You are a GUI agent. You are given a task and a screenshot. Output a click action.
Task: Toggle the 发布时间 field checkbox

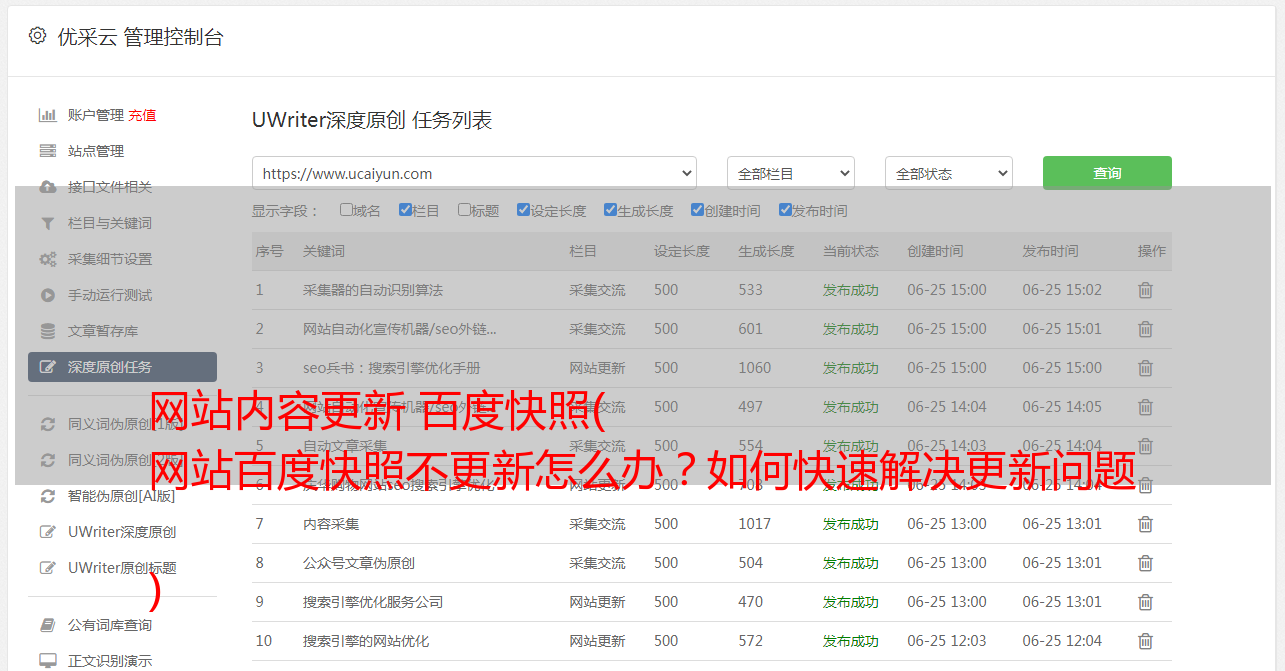point(785,210)
